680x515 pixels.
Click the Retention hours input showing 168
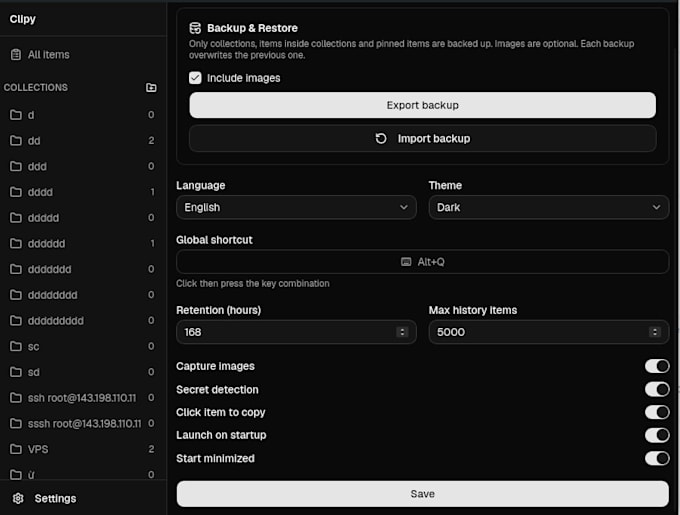point(296,332)
